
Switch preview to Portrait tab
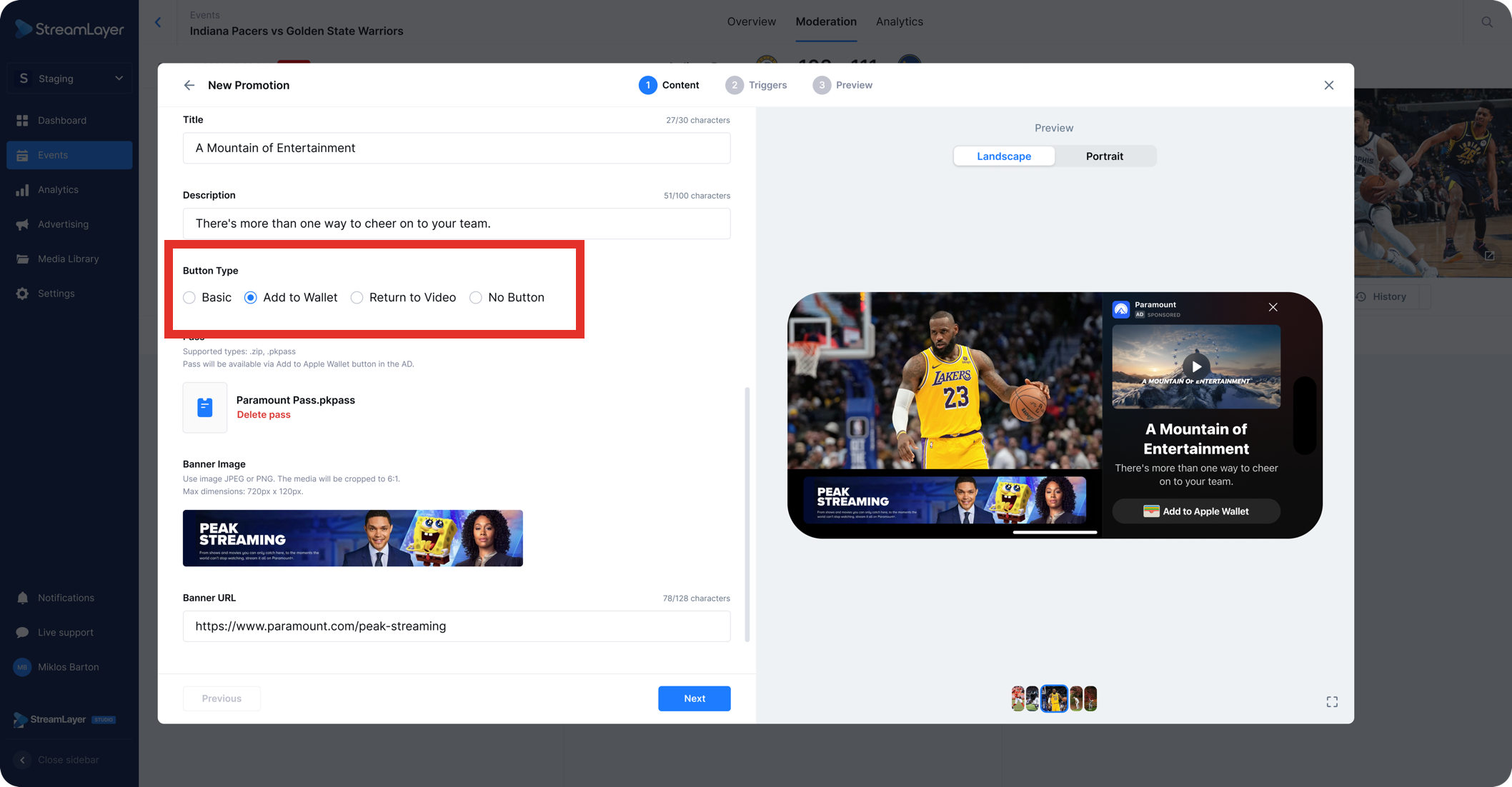coord(1104,156)
